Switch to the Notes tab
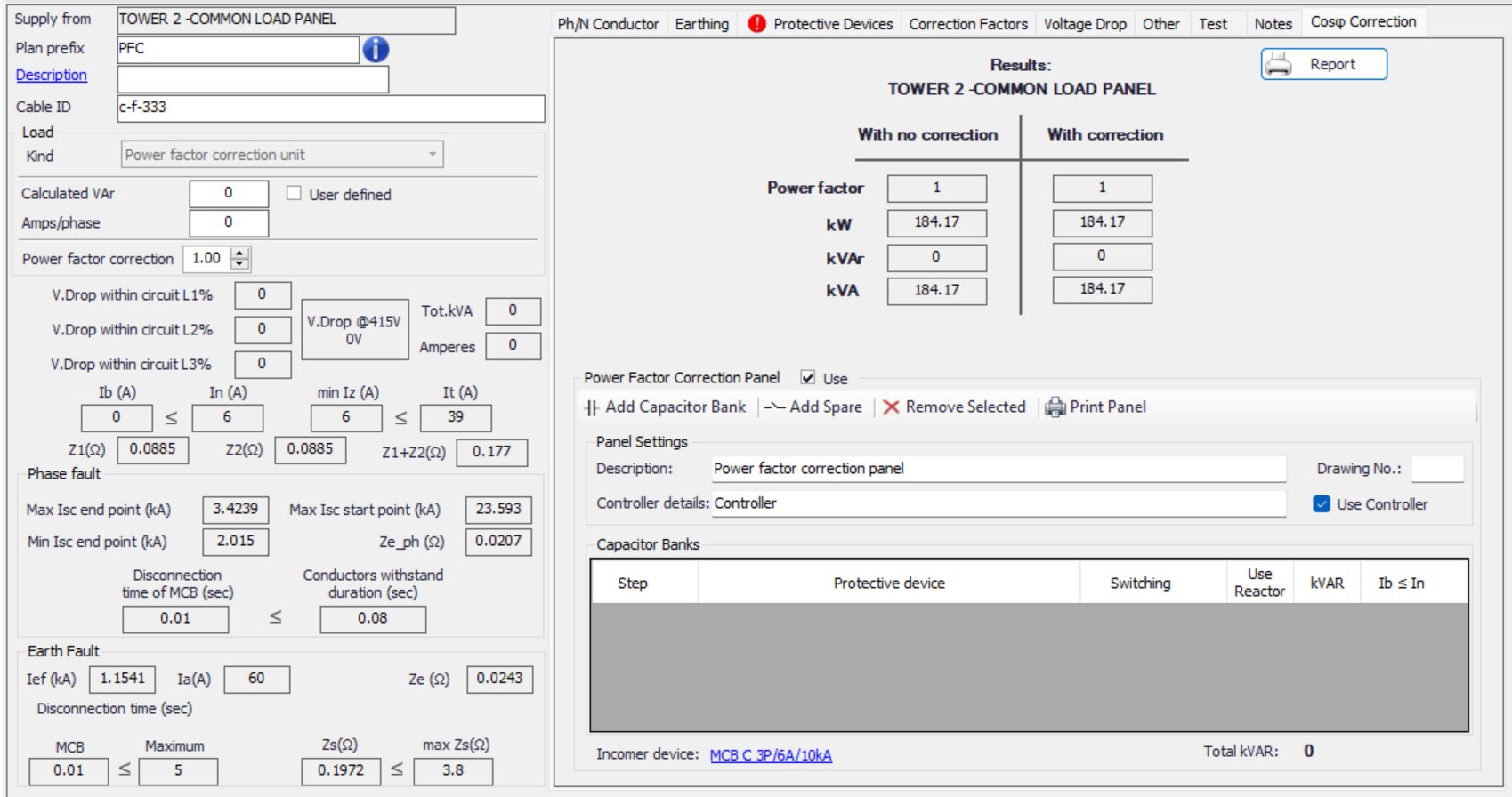Image resolution: width=1512 pixels, height=797 pixels. point(1273,24)
